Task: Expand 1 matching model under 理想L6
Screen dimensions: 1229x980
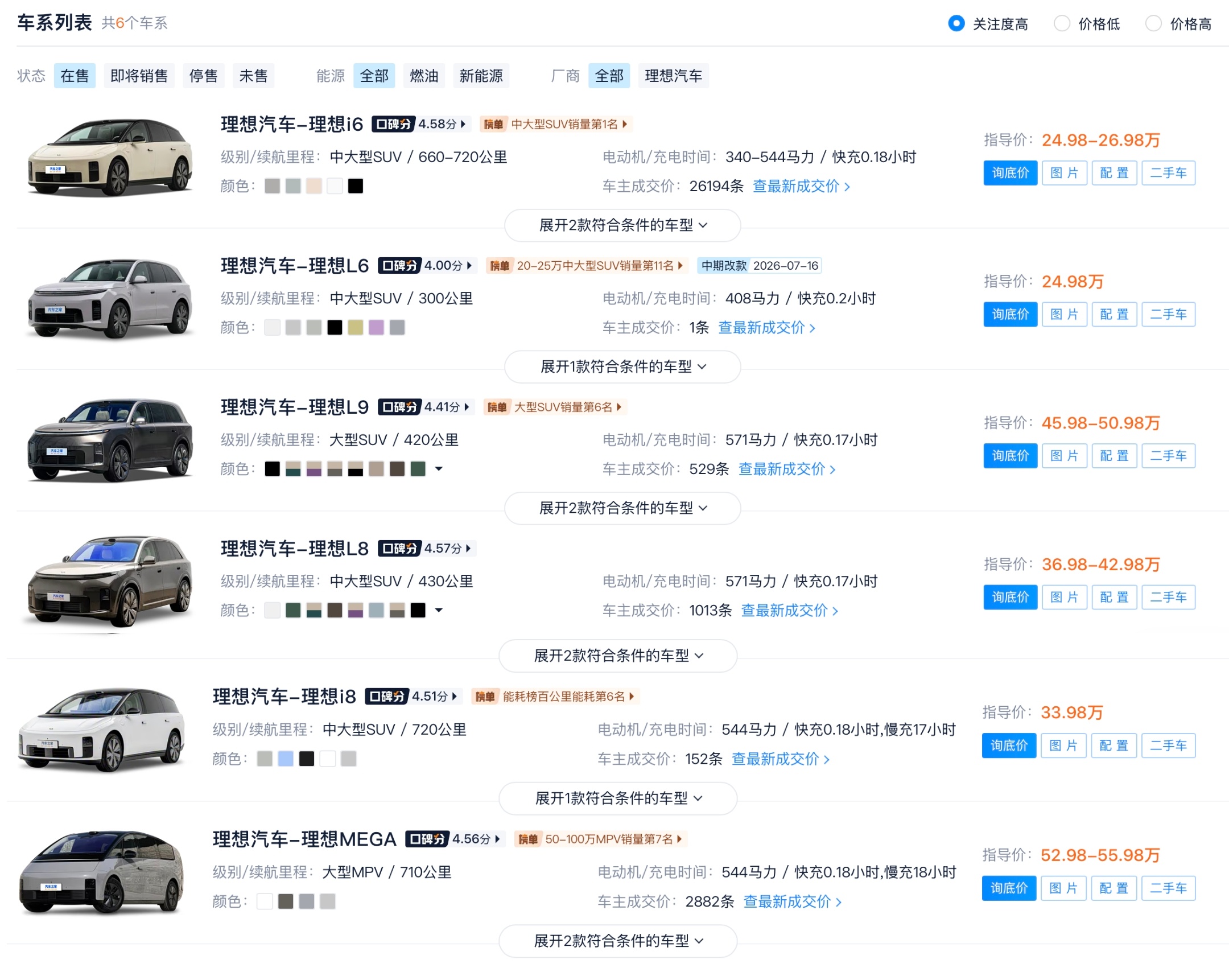Action: 622,367
